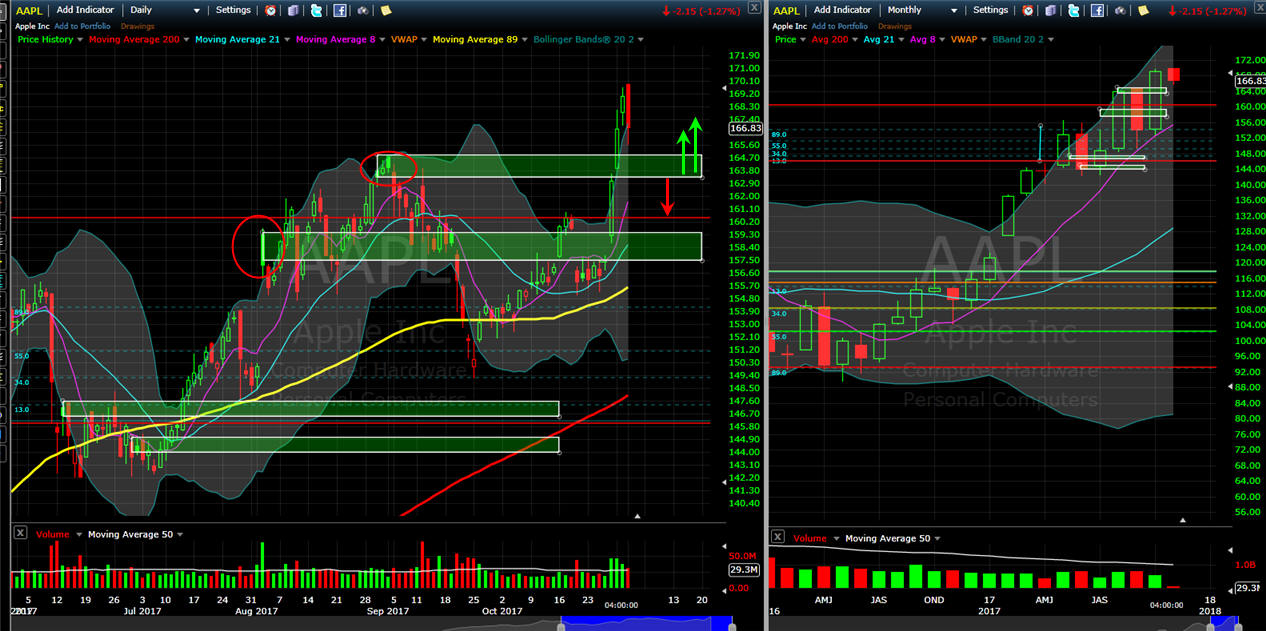1266x631 pixels.
Task: Click Add Indicator in the Monthly chart
Action: coord(842,10)
